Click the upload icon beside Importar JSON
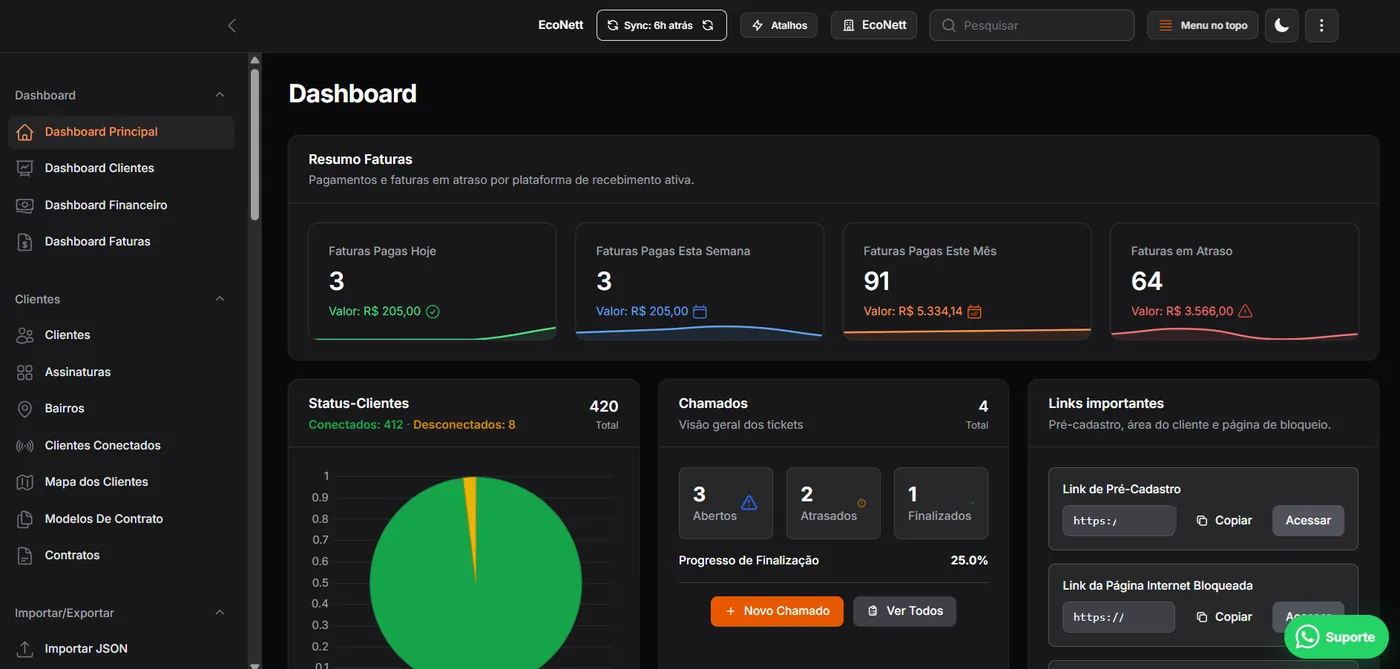This screenshot has height=669, width=1400. point(25,649)
